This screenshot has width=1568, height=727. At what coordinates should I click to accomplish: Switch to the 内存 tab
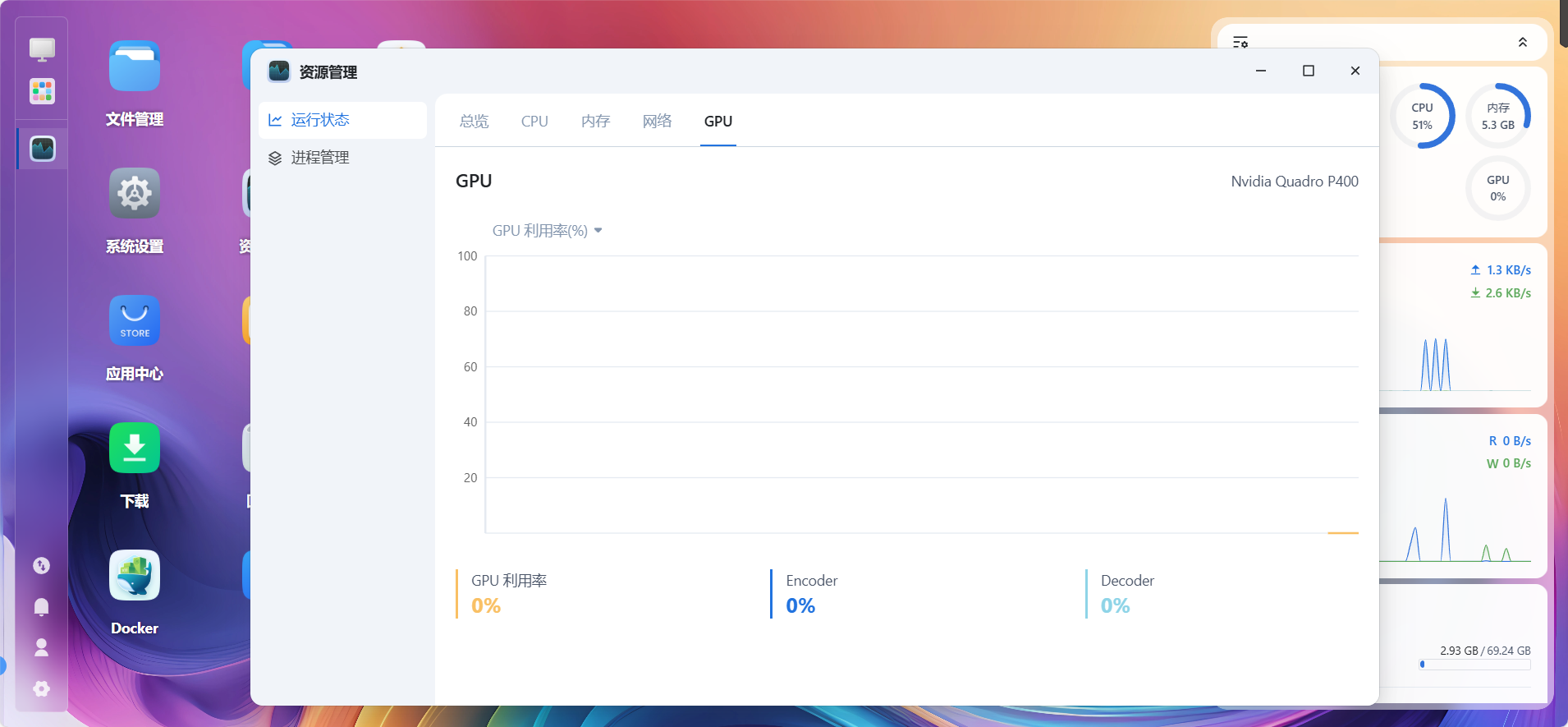coord(596,122)
